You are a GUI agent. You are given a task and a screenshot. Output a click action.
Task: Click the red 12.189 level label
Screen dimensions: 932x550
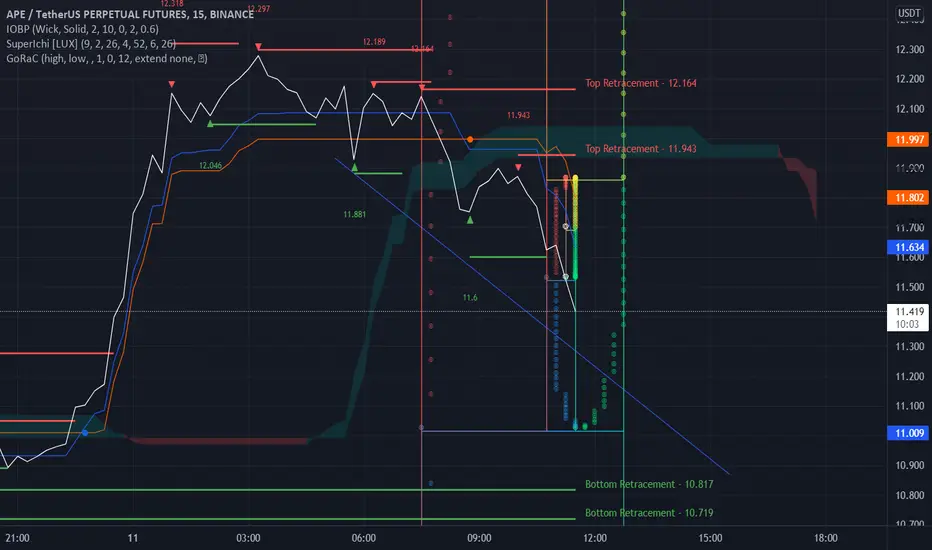374,42
